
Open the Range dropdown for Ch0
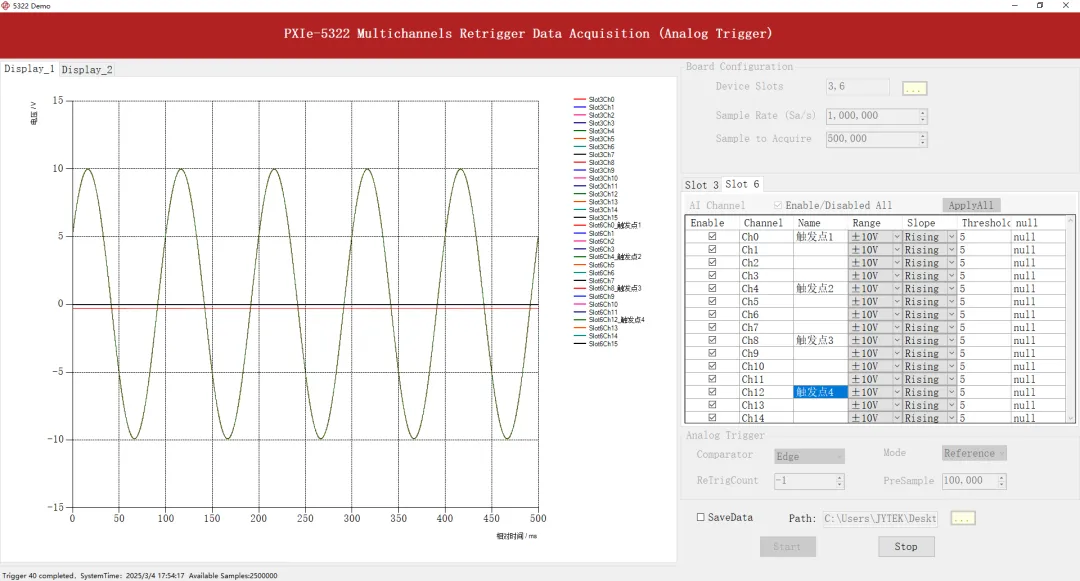[x=897, y=237]
